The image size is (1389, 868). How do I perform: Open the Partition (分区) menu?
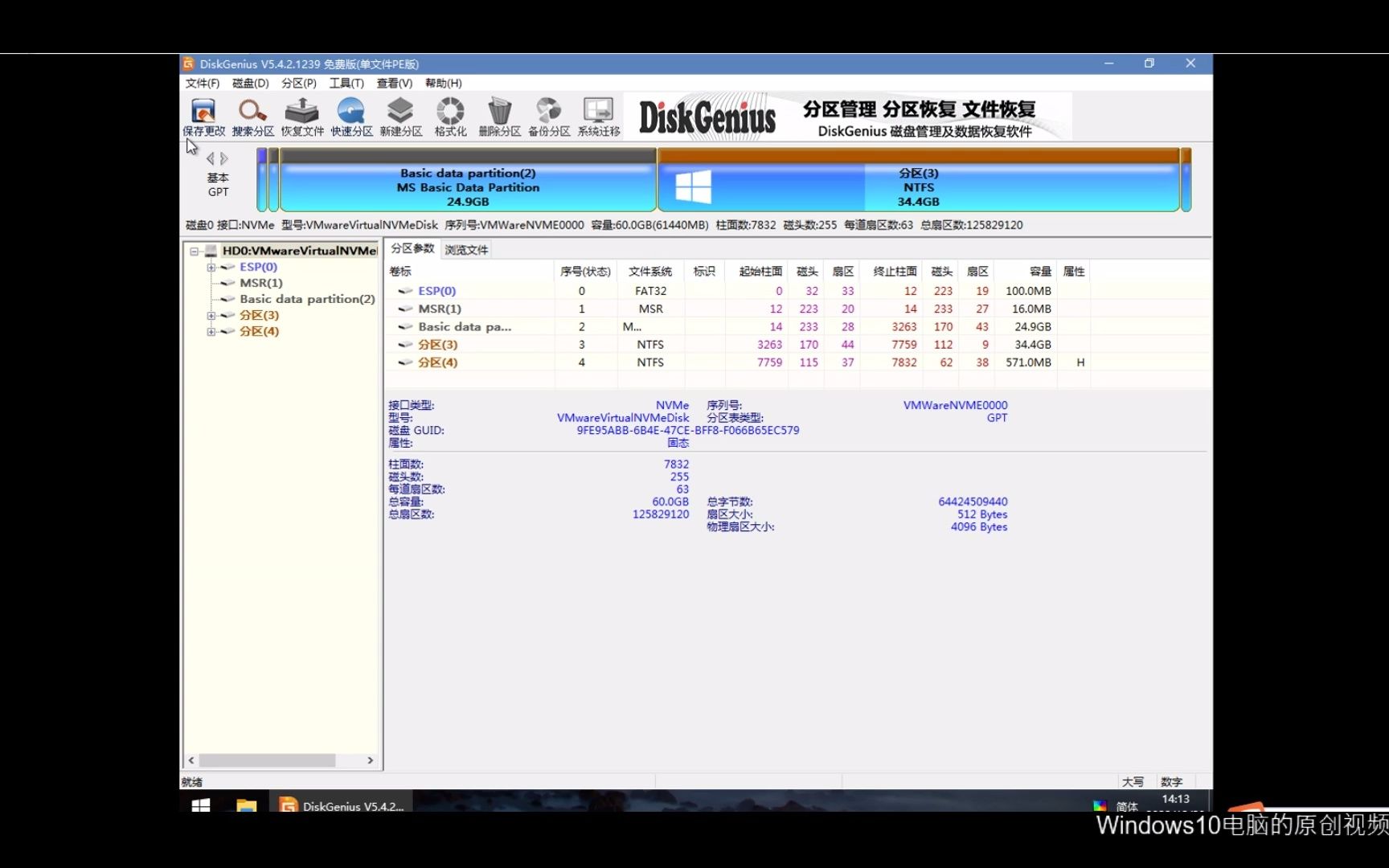point(298,83)
